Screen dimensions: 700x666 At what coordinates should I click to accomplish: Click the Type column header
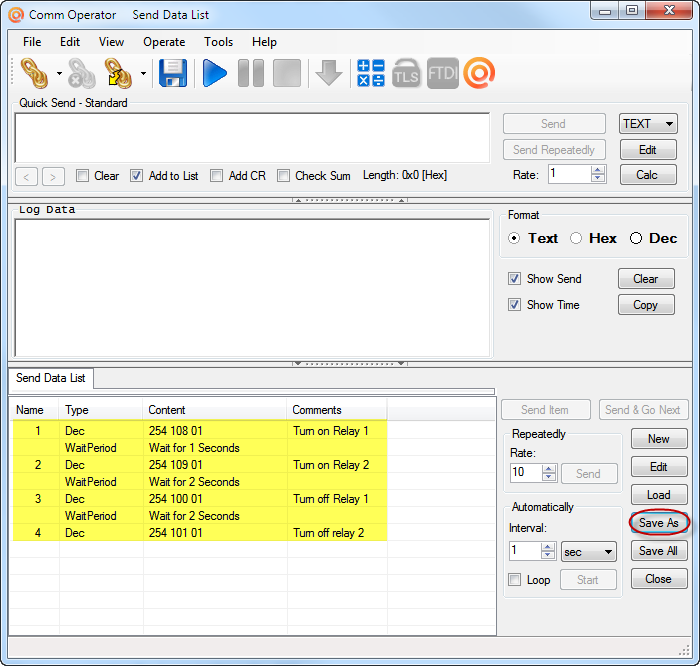(101, 410)
